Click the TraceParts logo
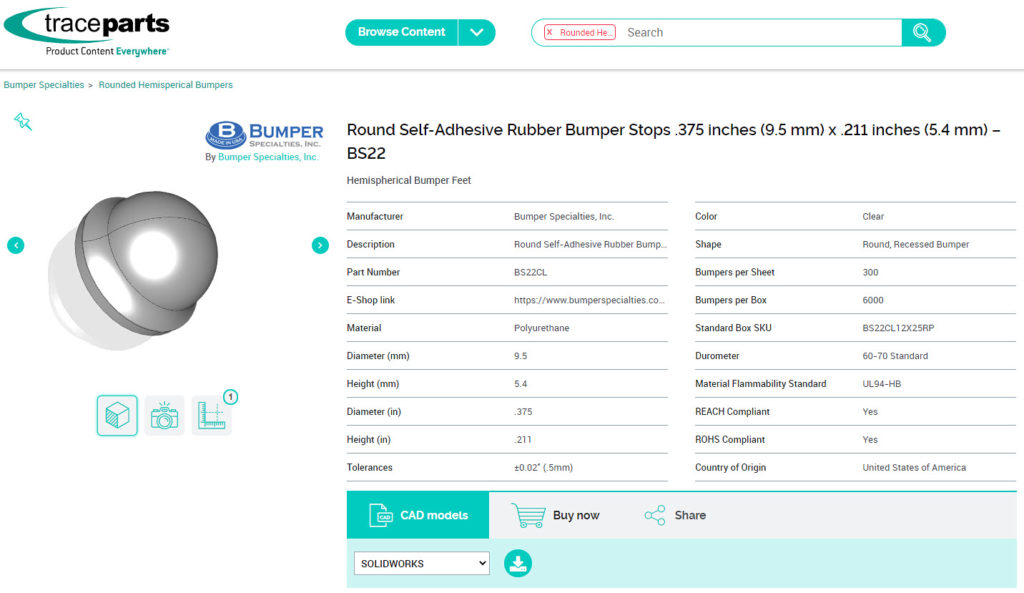This screenshot has height=593, width=1024. point(87,32)
